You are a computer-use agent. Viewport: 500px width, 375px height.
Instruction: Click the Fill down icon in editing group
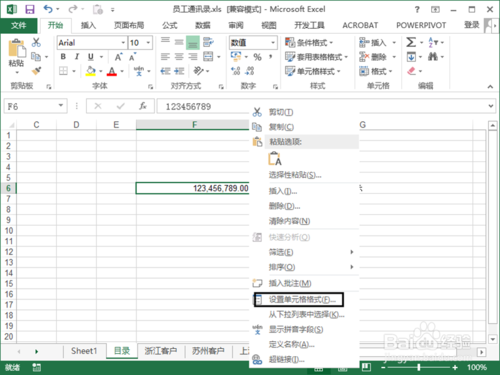[x=411, y=57]
